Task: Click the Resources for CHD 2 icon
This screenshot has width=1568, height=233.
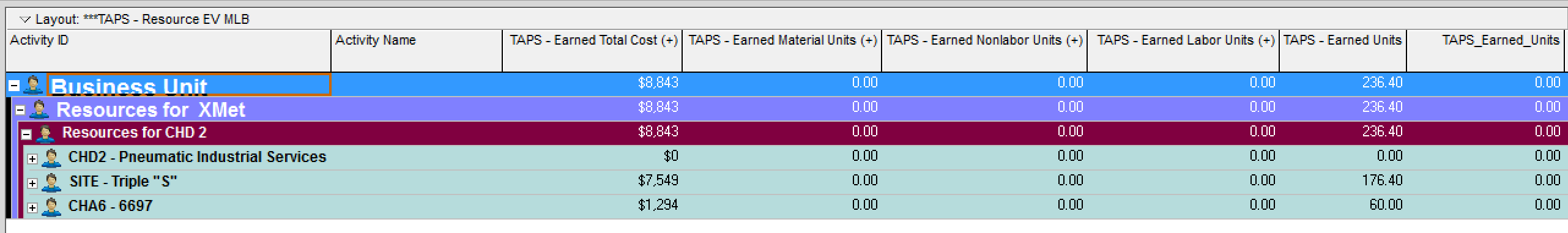Action: coord(45,133)
